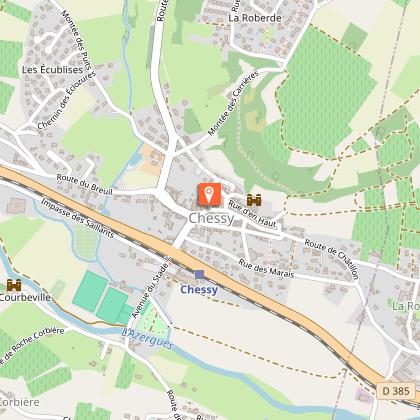Click the blue Chessy station label
The height and width of the screenshot is (420, 420).
pos(199,290)
